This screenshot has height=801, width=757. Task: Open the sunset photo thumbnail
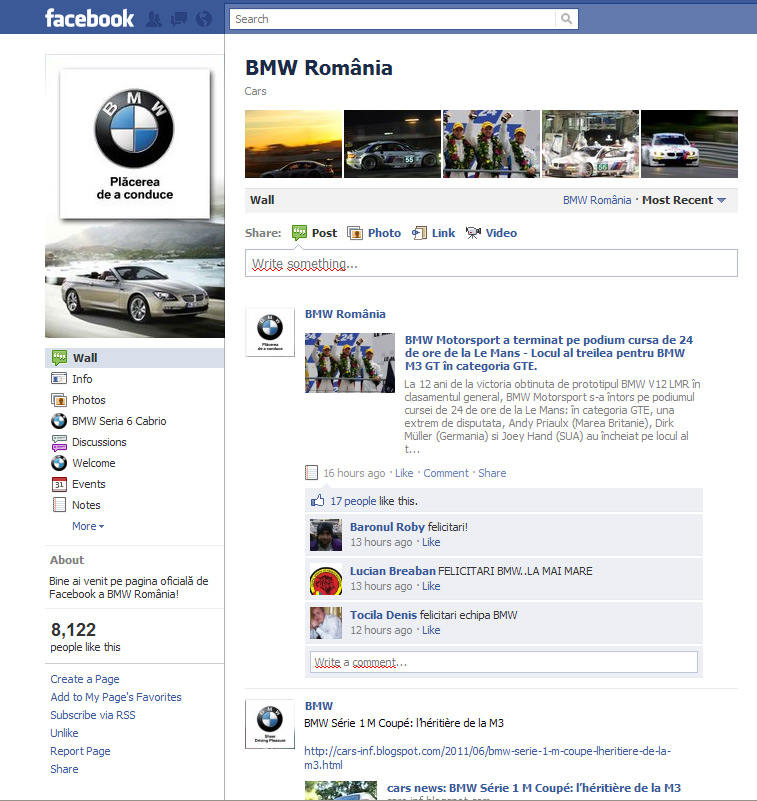point(293,144)
